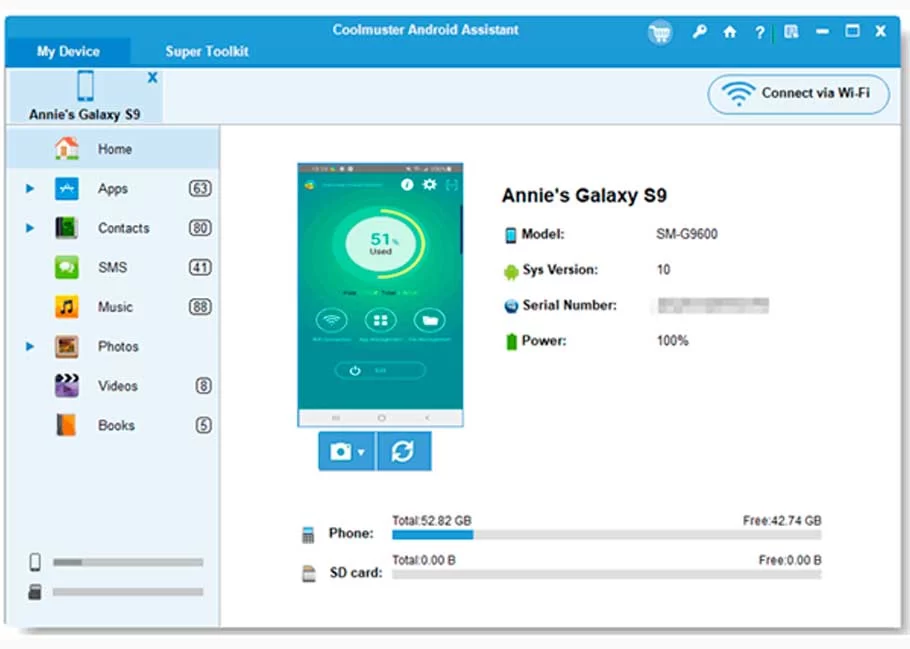The height and width of the screenshot is (649, 910).
Task: Click the SD card storage bar
Action: tap(606, 574)
